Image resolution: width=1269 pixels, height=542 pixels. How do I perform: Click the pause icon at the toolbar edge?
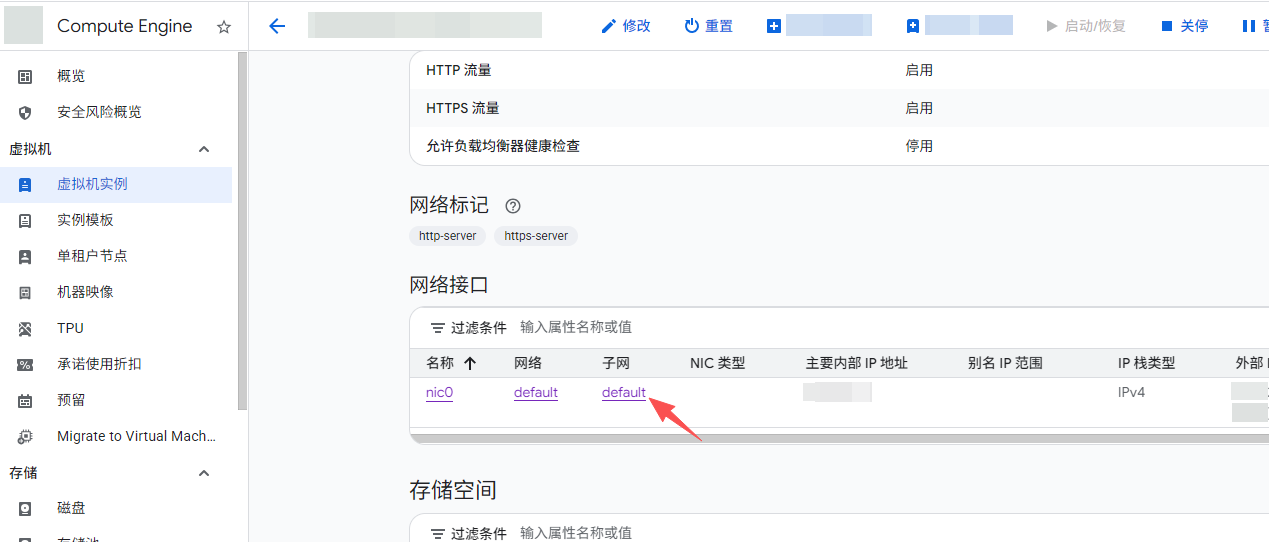point(1247,26)
